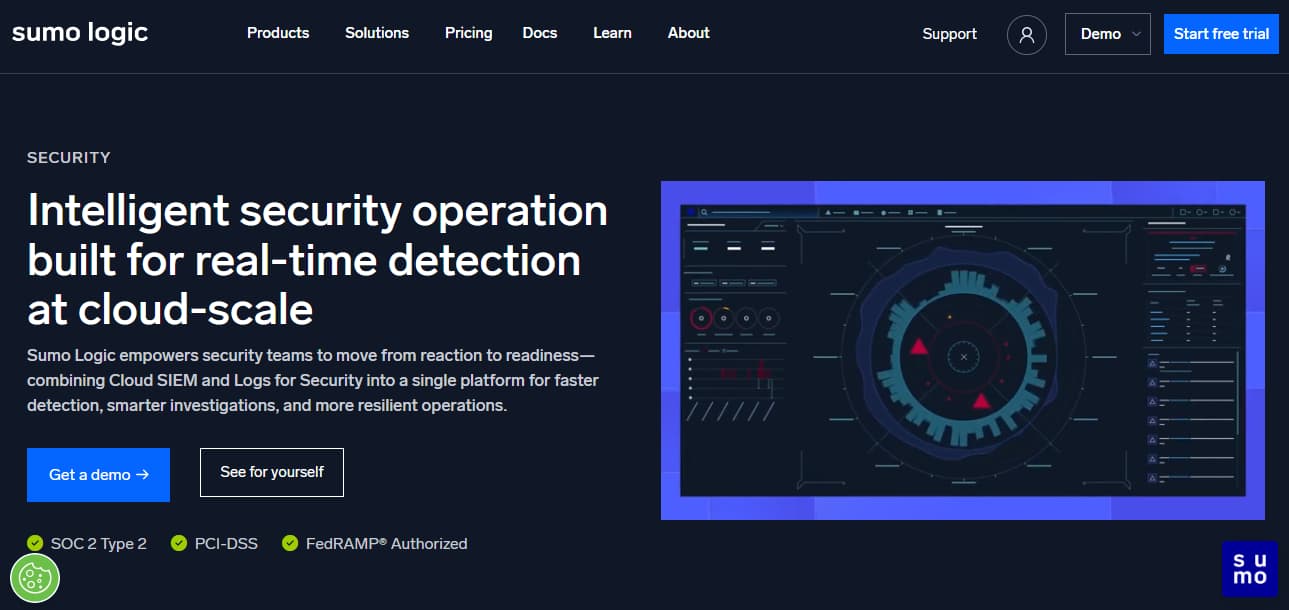The width and height of the screenshot is (1289, 610).
Task: Open the Docs menu item
Action: point(540,33)
